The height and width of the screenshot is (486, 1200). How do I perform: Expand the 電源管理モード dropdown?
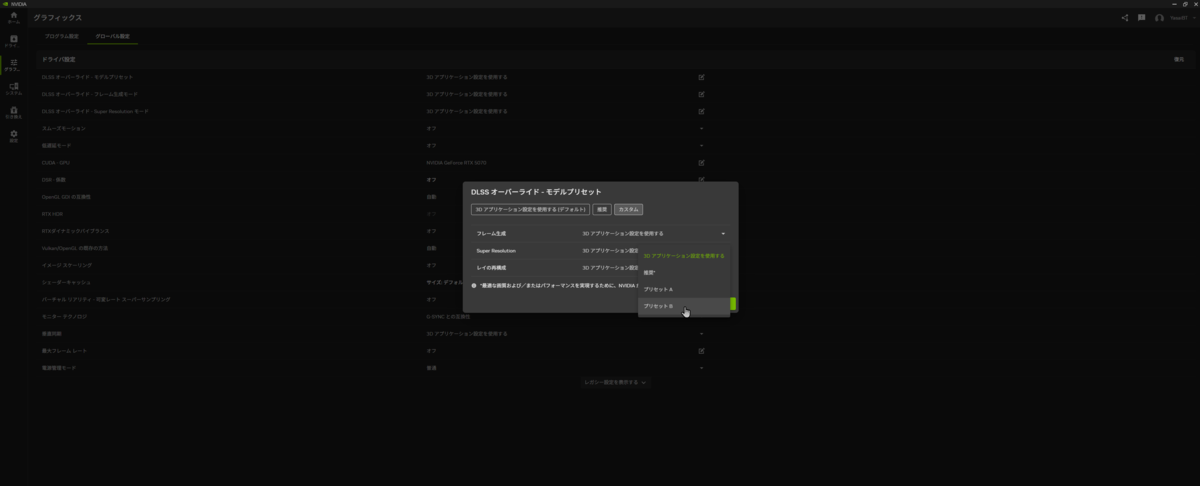pyautogui.click(x=701, y=368)
